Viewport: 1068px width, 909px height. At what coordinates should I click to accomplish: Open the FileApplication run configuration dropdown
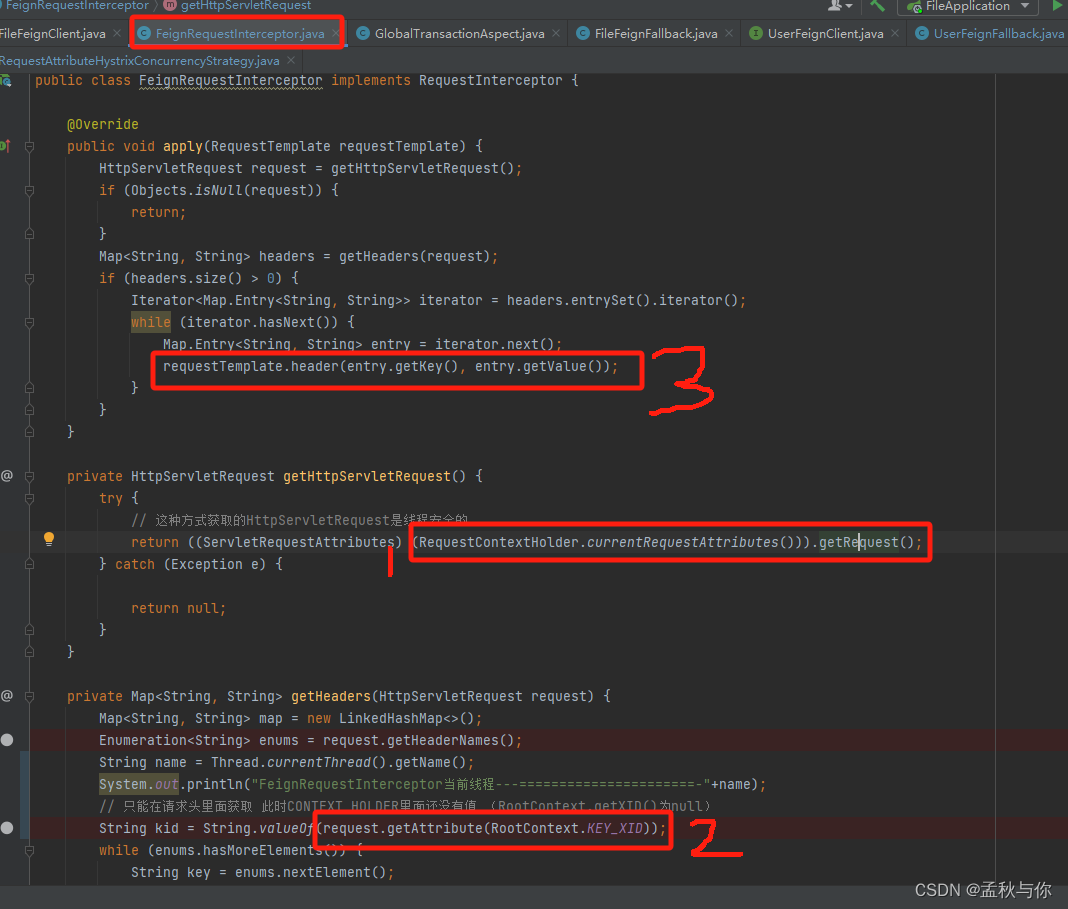point(968,6)
